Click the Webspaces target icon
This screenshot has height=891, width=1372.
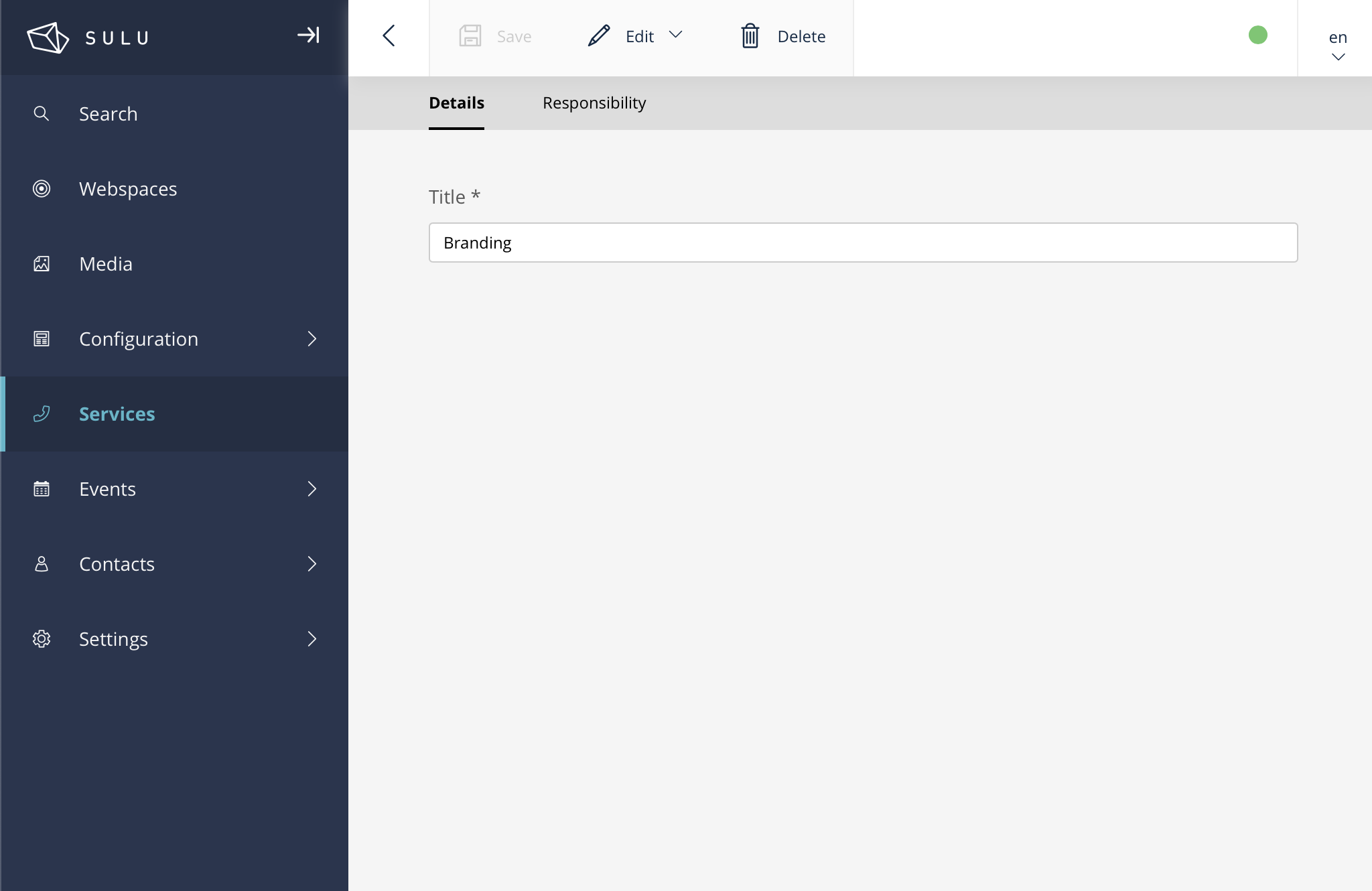click(x=42, y=189)
